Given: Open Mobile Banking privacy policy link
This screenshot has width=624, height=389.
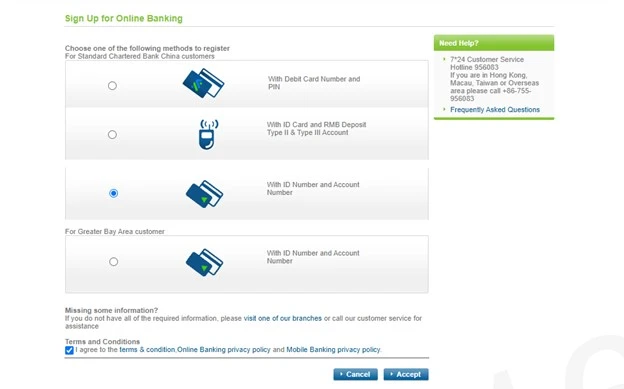Looking at the screenshot, I should pos(333,350).
